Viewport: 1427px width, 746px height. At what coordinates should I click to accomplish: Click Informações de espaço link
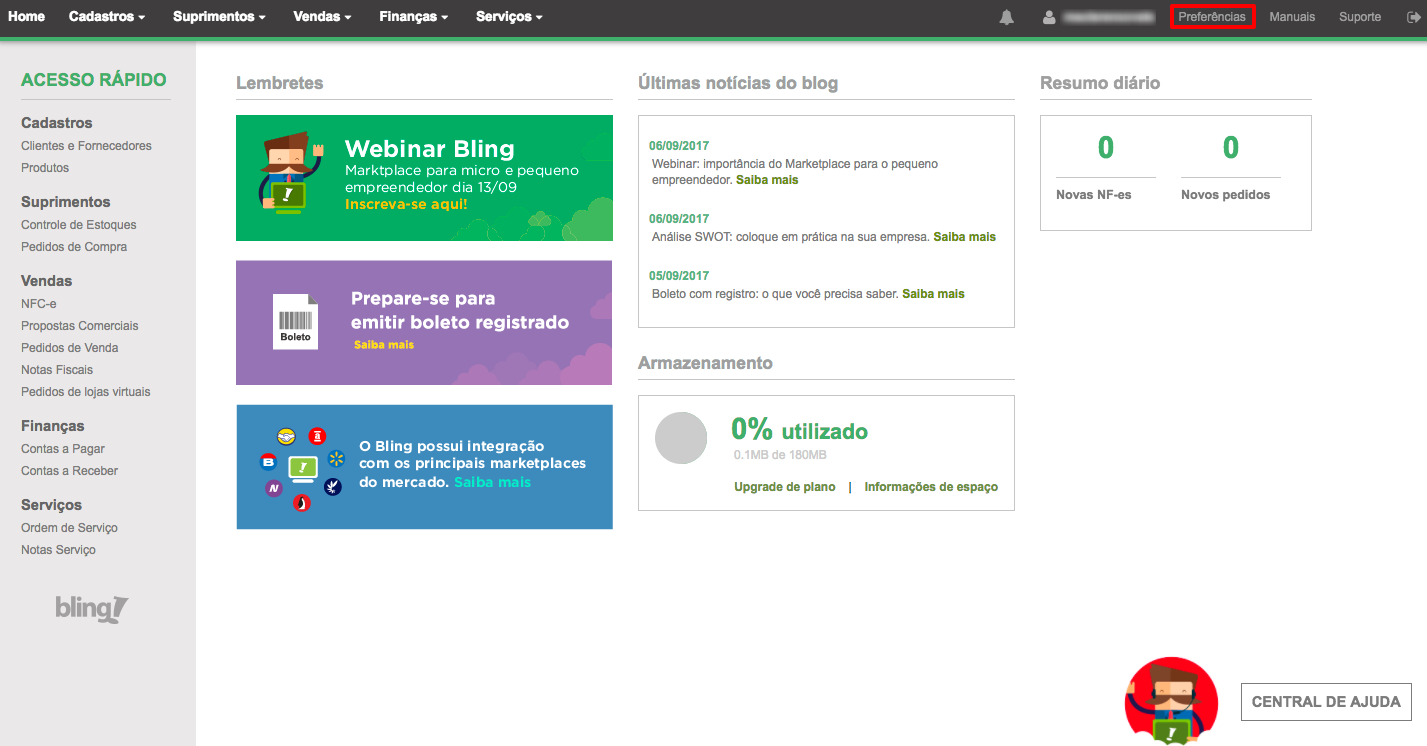pos(931,487)
